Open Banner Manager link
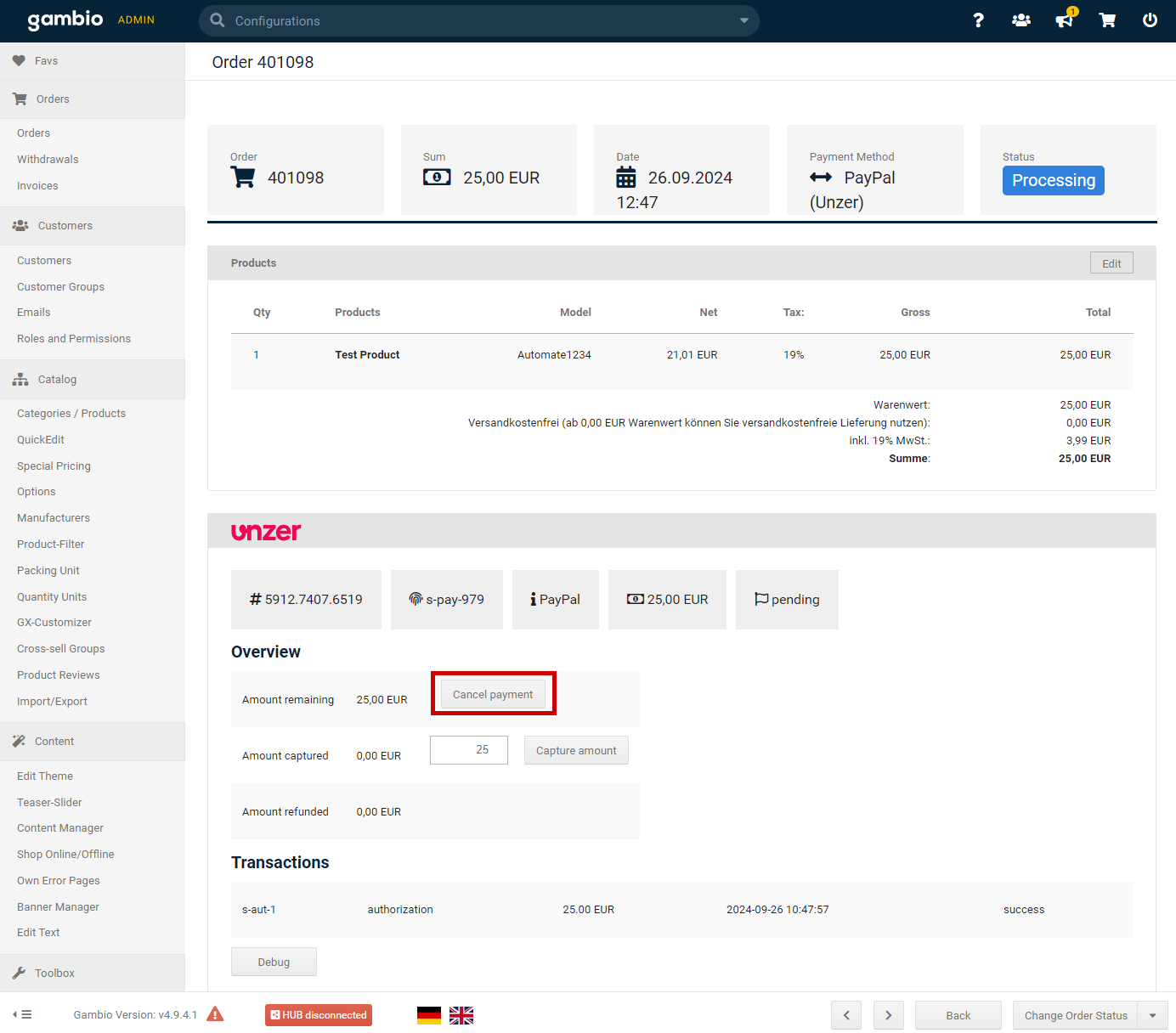Image resolution: width=1176 pixels, height=1033 pixels. point(58,907)
